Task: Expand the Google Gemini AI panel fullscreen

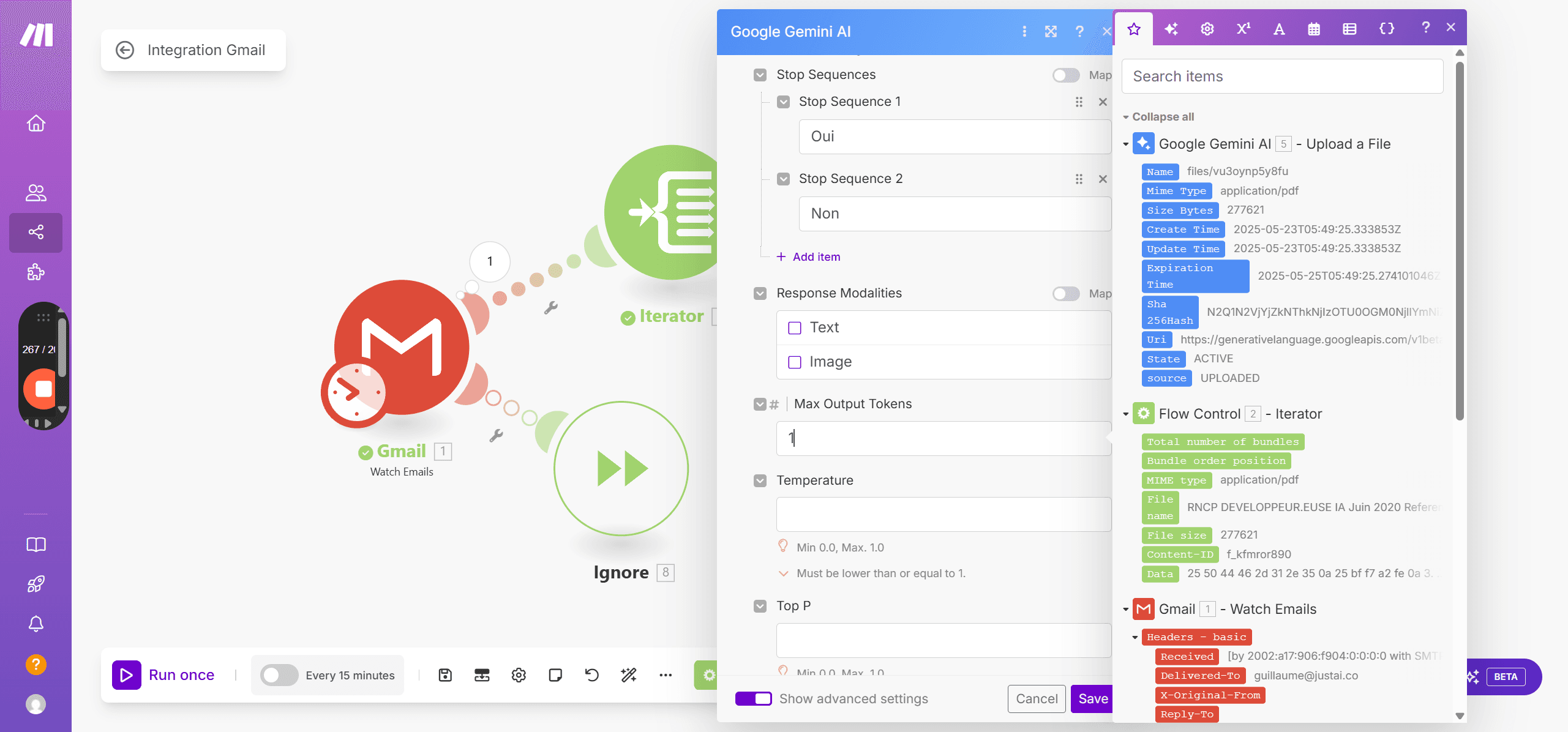Action: coord(1051,31)
